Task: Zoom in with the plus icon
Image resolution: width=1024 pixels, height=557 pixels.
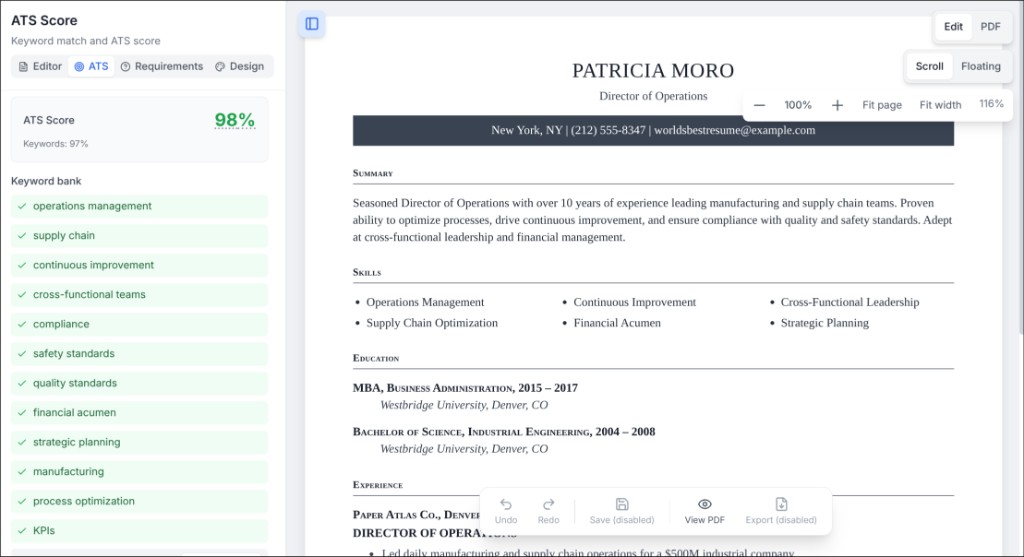Action: tap(837, 105)
